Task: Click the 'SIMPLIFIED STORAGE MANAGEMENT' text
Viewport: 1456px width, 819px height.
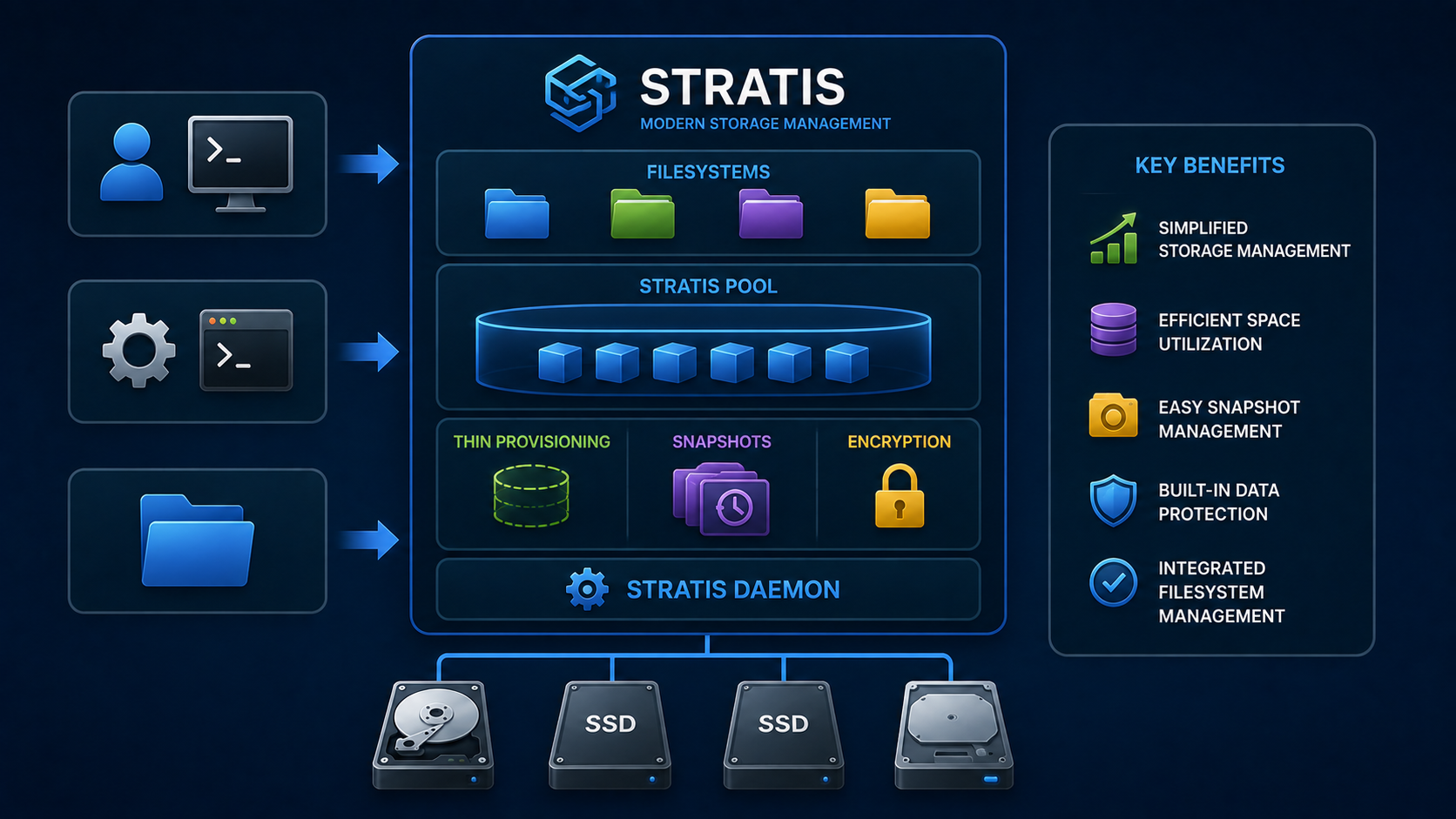Action: point(1254,239)
